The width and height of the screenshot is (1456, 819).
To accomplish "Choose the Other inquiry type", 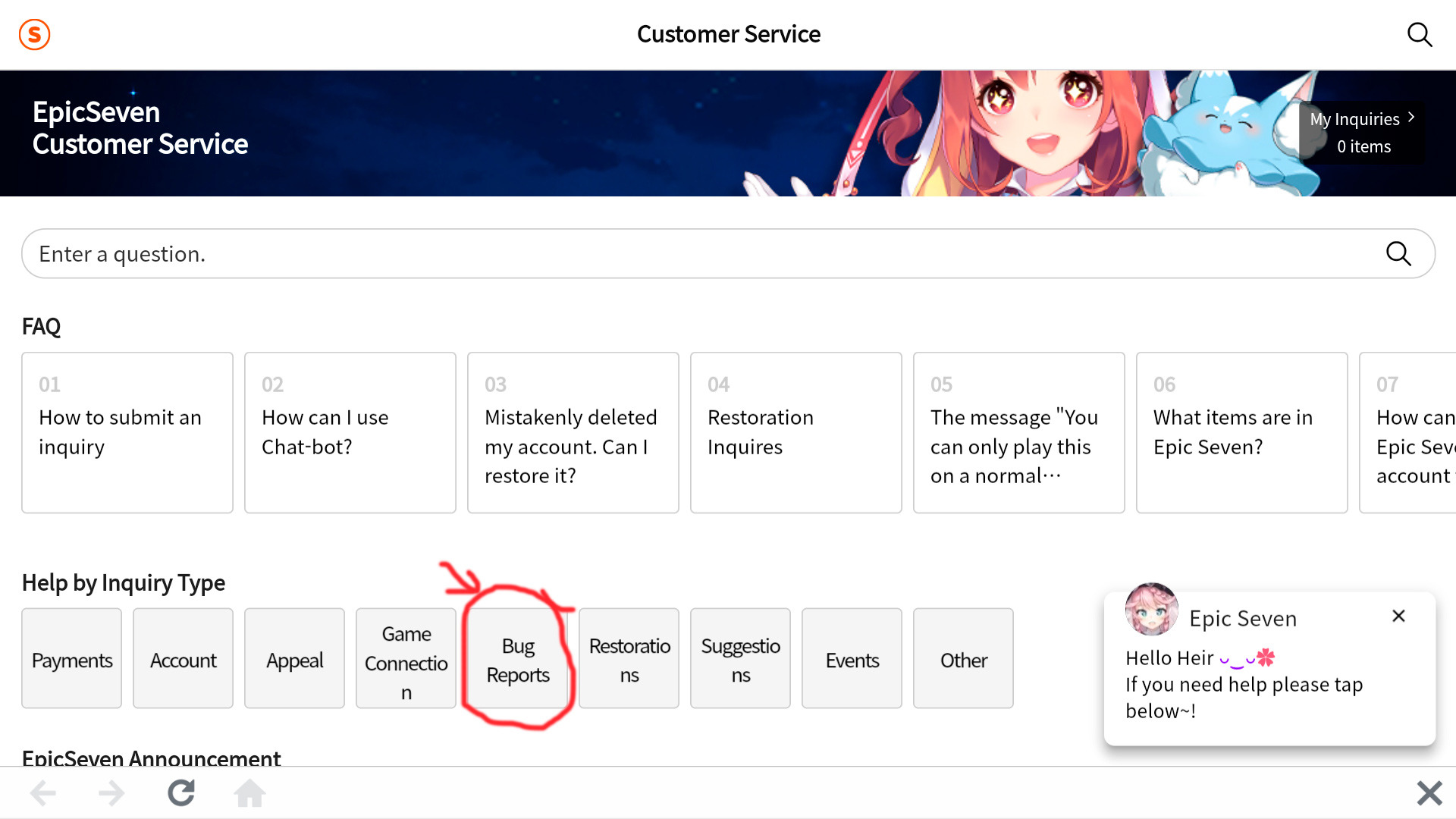I will (963, 658).
